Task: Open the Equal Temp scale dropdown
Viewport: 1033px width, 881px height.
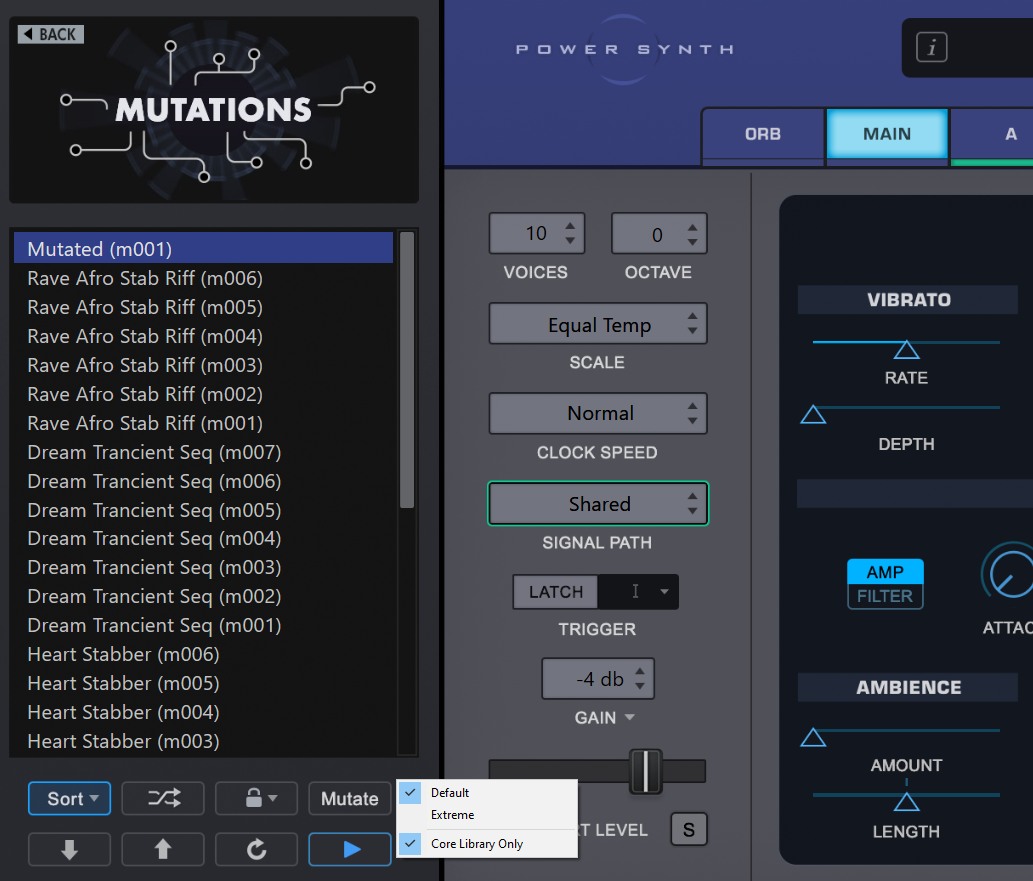Action: [598, 325]
